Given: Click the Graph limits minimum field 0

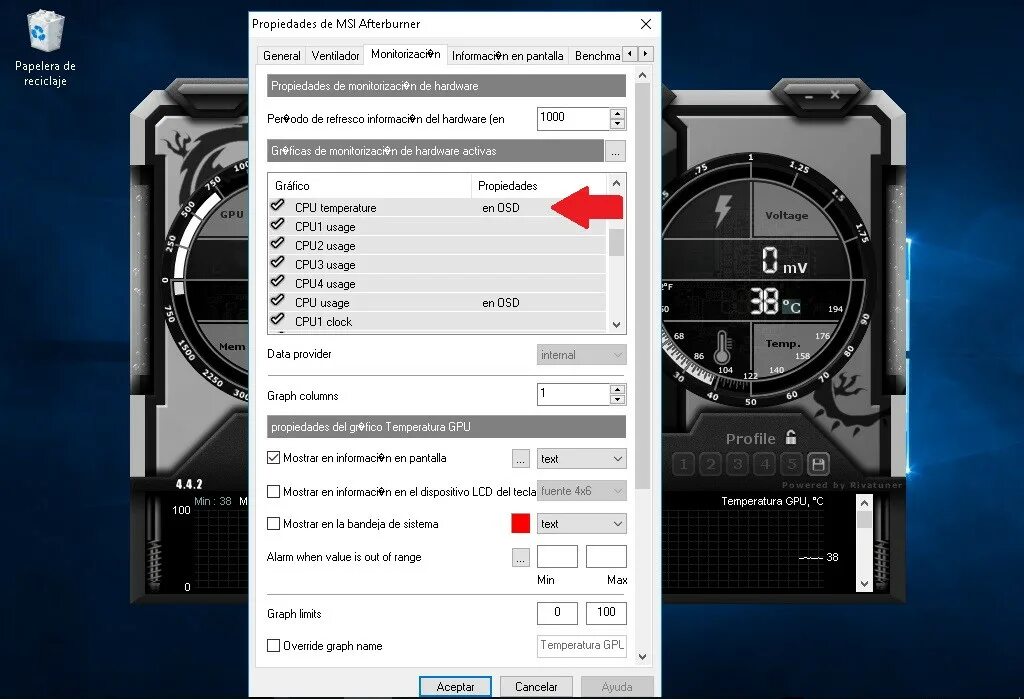Looking at the screenshot, I should (x=557, y=613).
